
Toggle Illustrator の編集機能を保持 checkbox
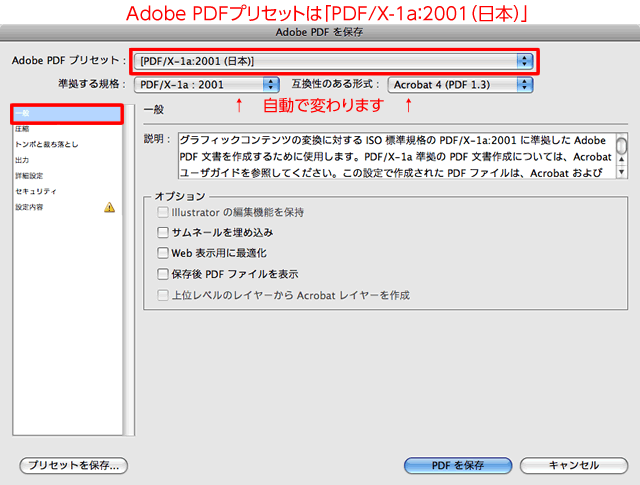pyautogui.click(x=163, y=212)
